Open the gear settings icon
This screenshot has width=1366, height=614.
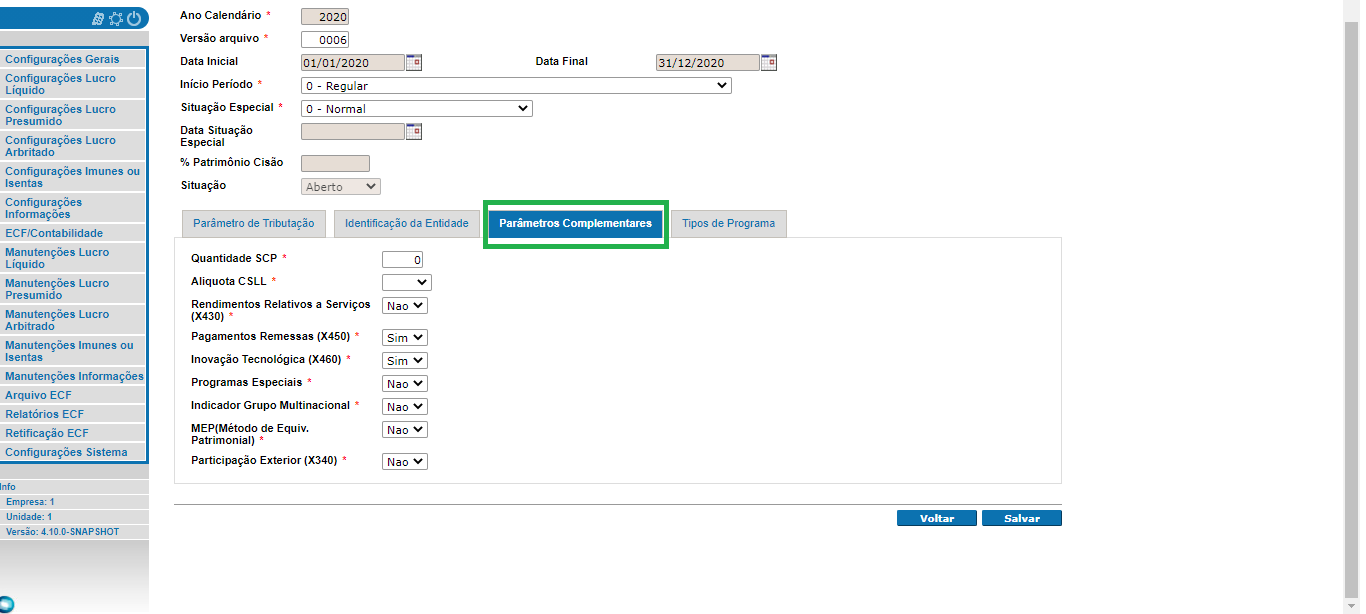(116, 18)
